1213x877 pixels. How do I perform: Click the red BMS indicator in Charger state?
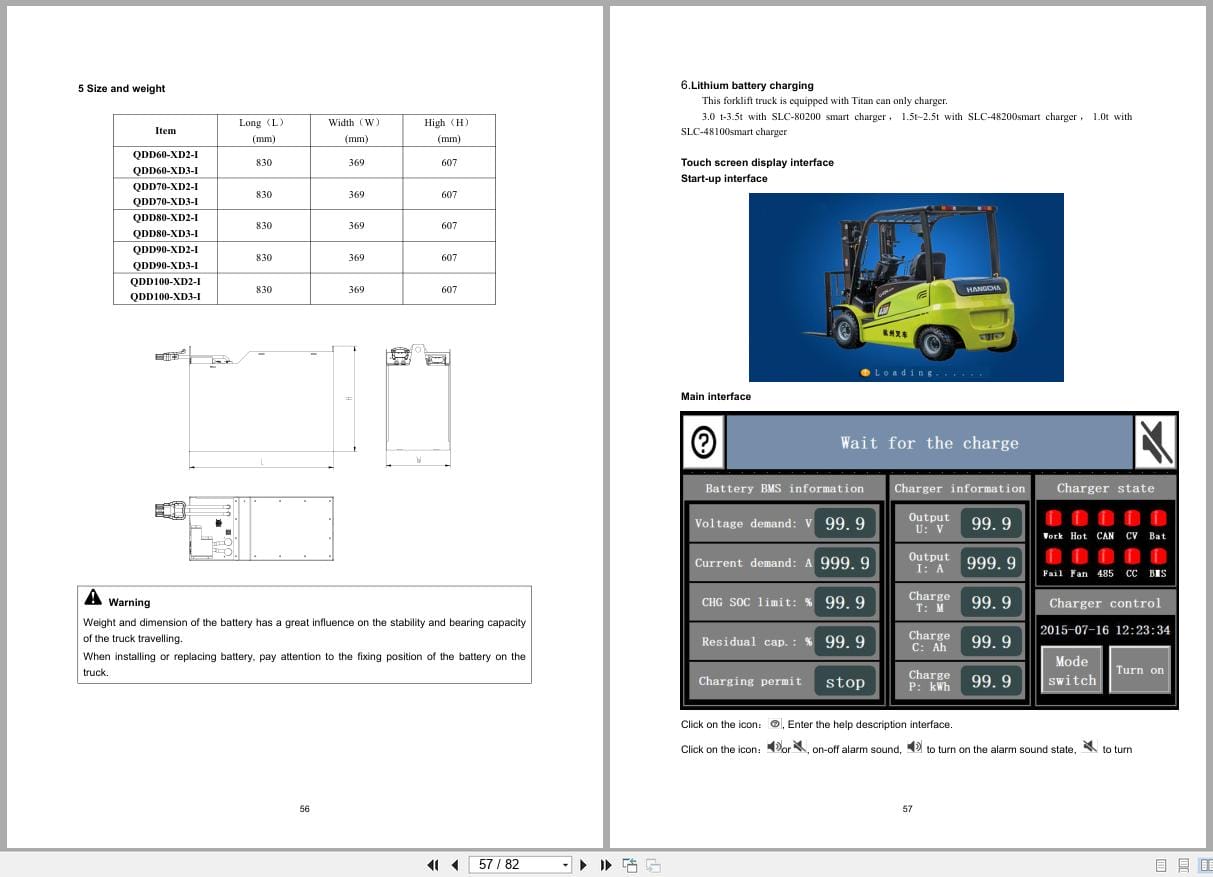tap(1157, 556)
